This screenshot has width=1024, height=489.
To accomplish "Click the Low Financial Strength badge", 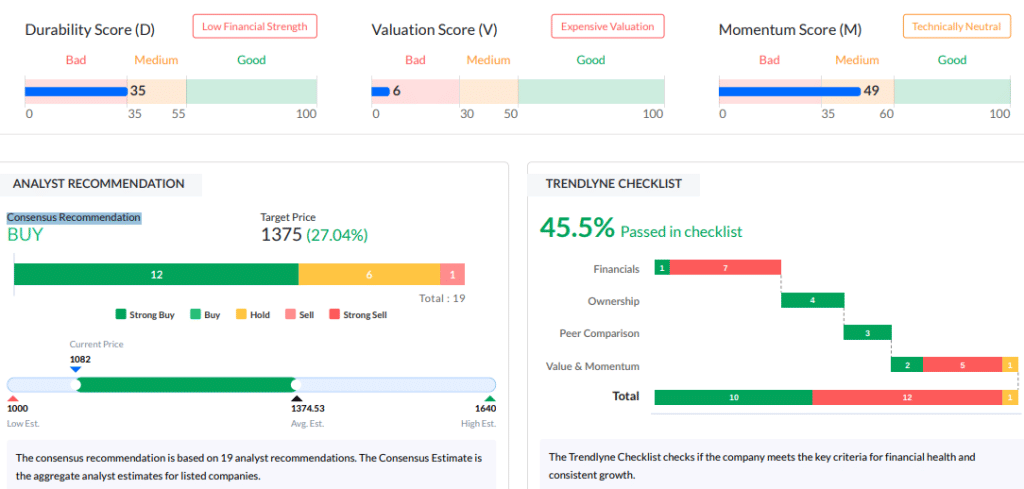I will click(x=254, y=27).
